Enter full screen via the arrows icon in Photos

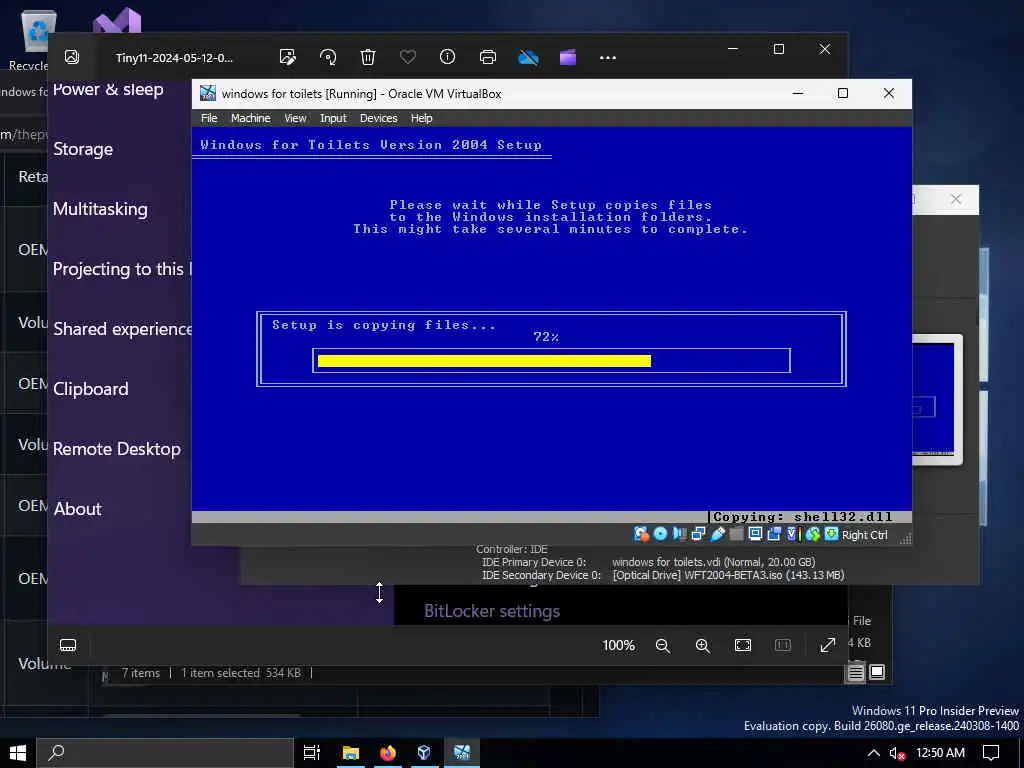click(828, 645)
